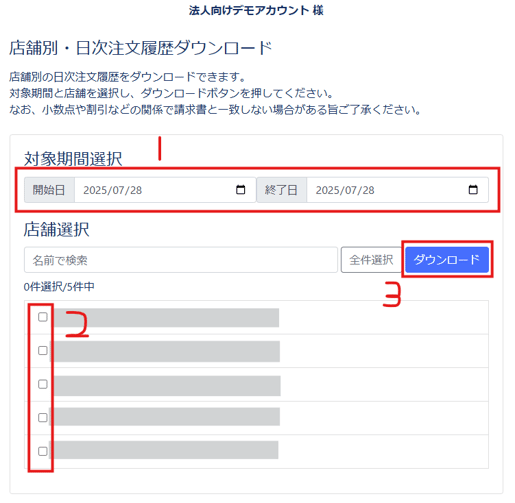Click the 0件選択/5件中 counter text
The width and height of the screenshot is (515, 503).
click(x=59, y=287)
